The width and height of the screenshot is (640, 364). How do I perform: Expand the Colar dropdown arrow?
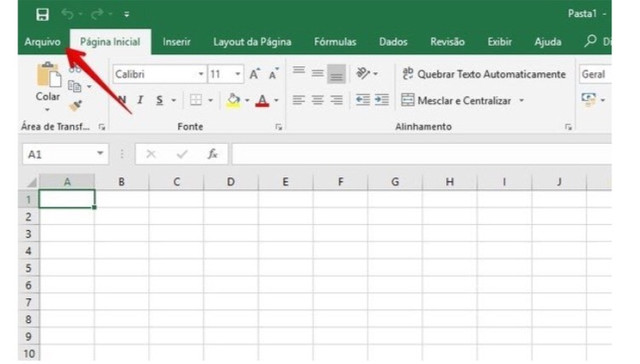pyautogui.click(x=47, y=110)
